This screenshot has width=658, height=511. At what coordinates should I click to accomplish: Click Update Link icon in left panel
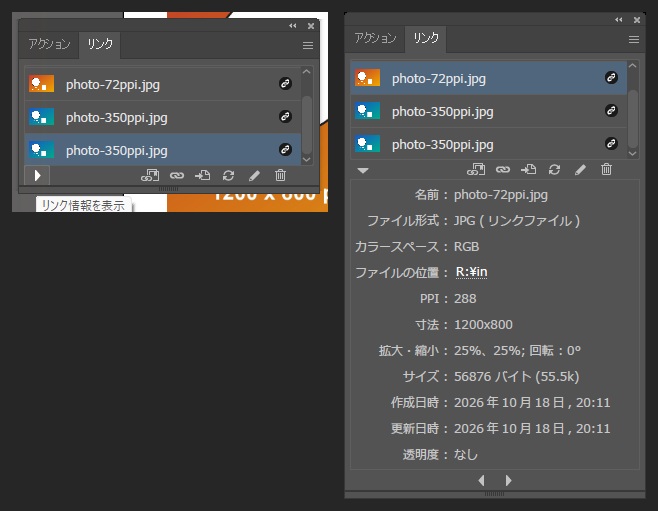[x=228, y=175]
